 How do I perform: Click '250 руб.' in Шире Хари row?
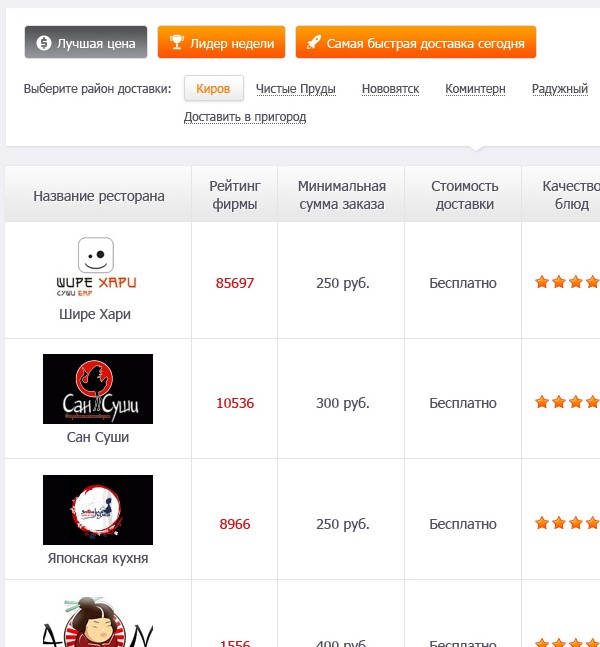(343, 283)
